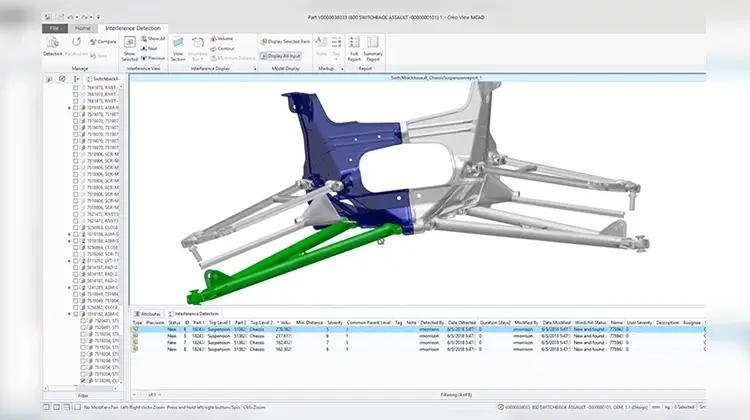Check the box for the 0113202 tree row
The width and height of the screenshot is (750, 420).
point(76,261)
